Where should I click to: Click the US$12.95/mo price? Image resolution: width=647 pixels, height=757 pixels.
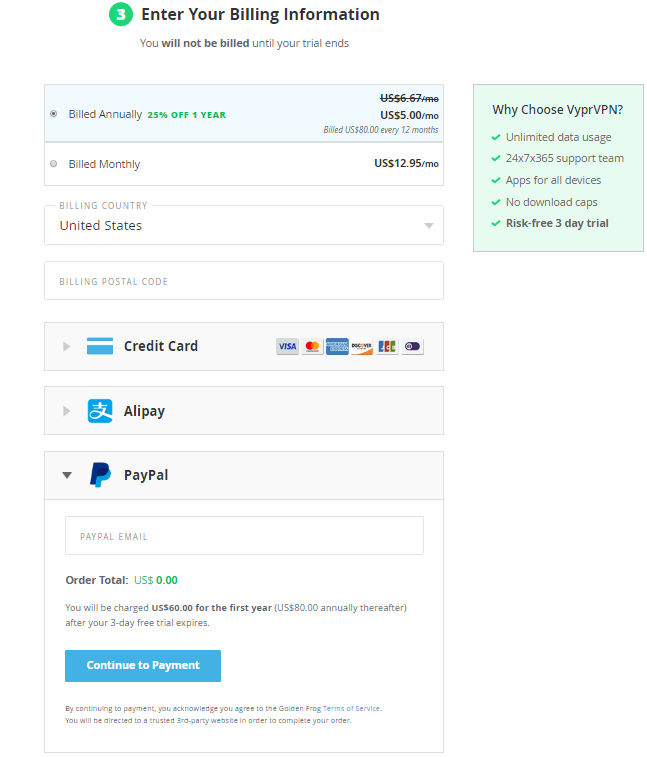[x=407, y=164]
